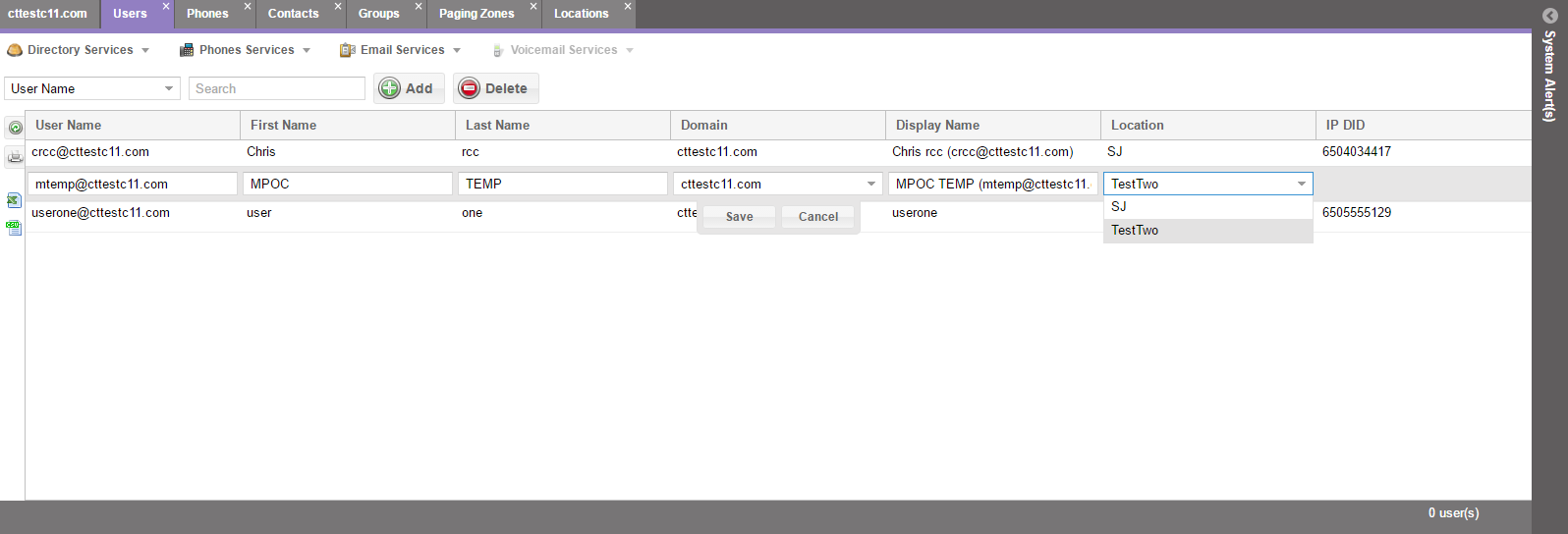Switch to the cttestc11.com tab
The width and height of the screenshot is (1568, 534).
coord(47,14)
